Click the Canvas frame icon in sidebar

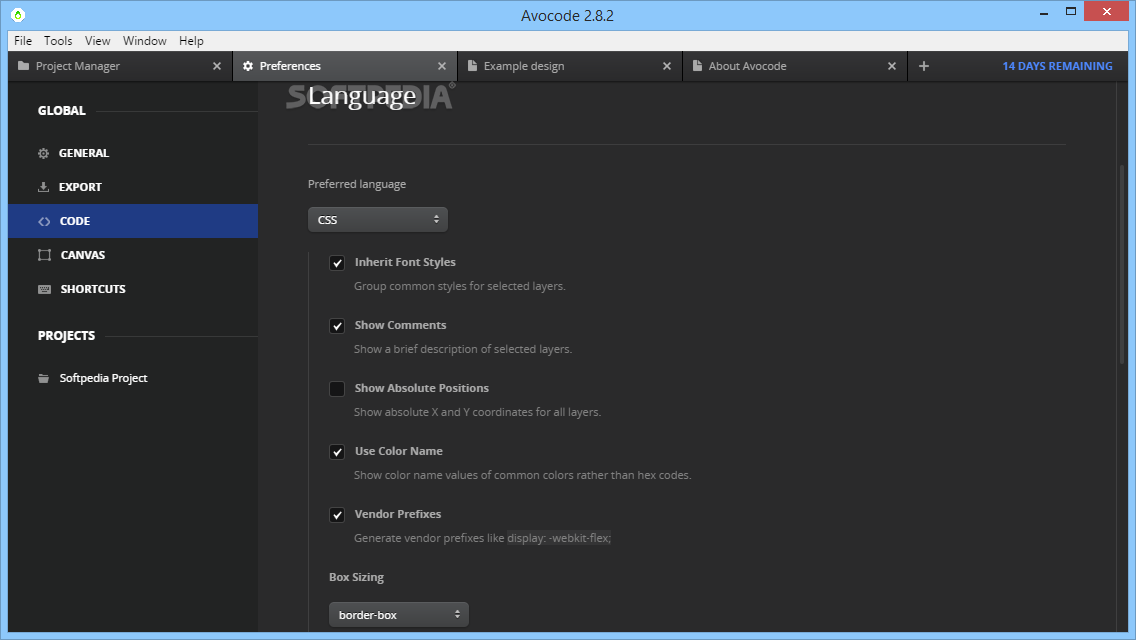(x=44, y=255)
